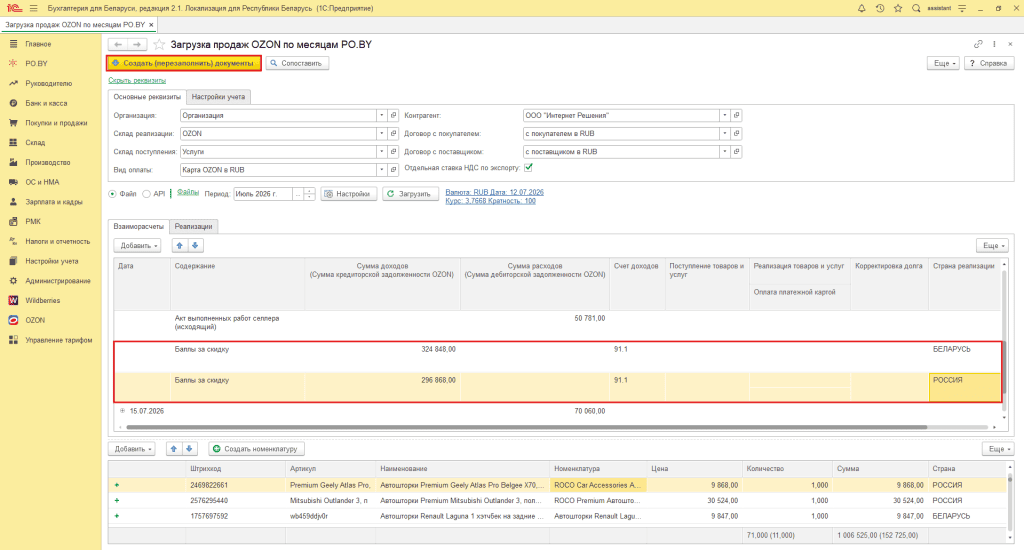Copy link to form icon
This screenshot has height=550, width=1024.
tap(978, 44)
